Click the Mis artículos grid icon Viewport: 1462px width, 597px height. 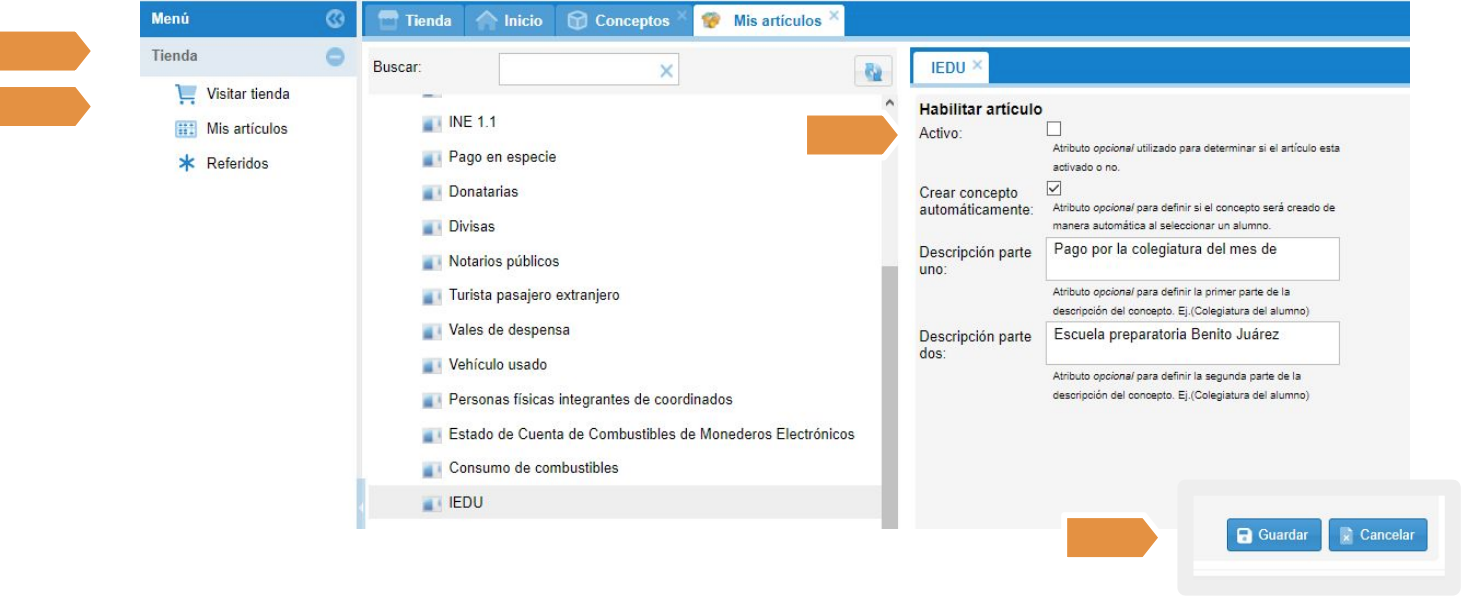(x=185, y=129)
